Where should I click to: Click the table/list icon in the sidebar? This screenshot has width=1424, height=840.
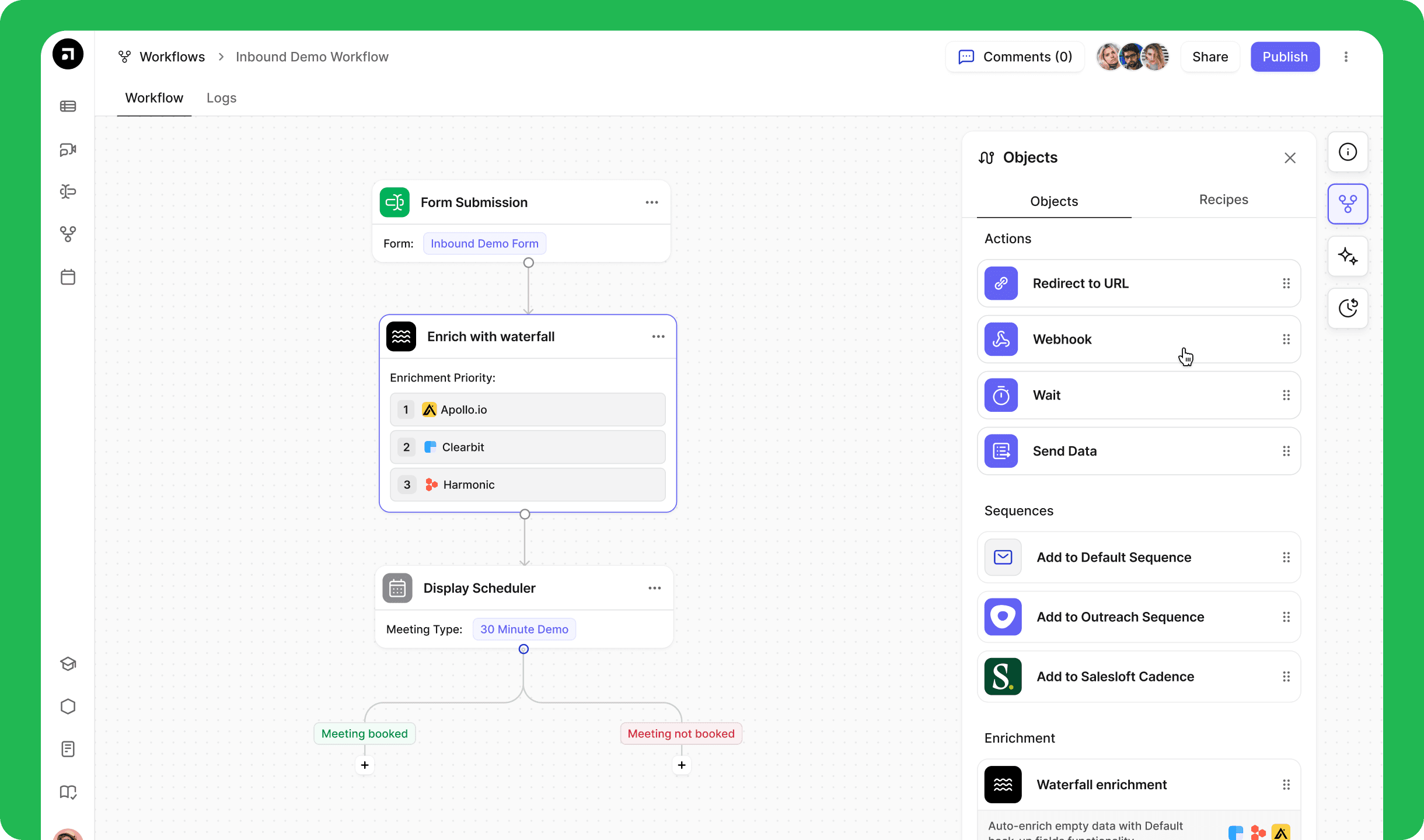tap(68, 107)
